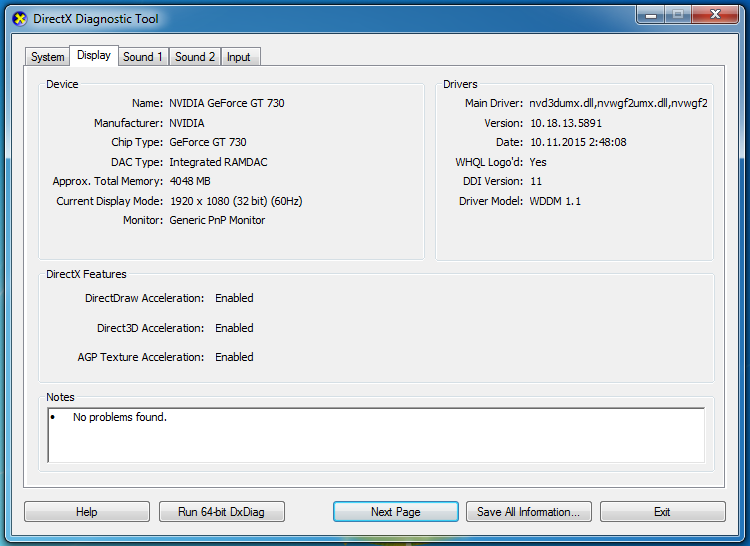Click the 'DirectX Diagnostic Tool' window title
Viewport: 750px width, 546px height.
96,19
